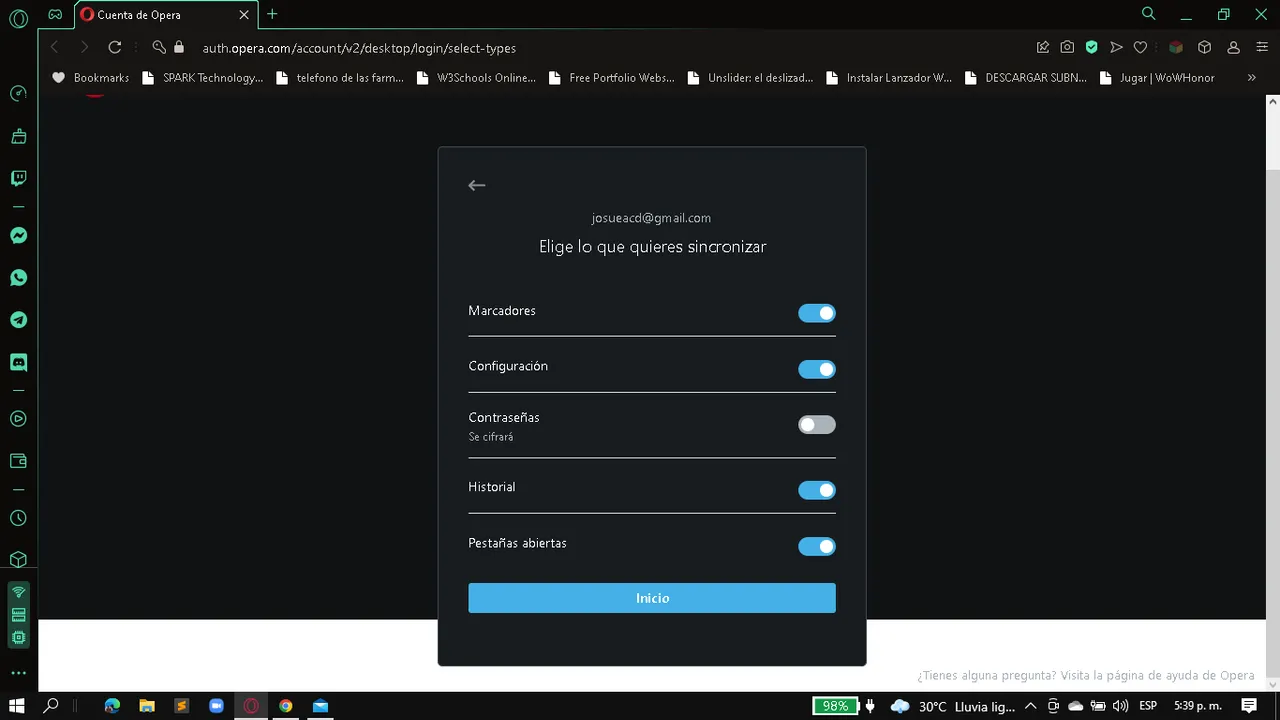
Task: Open Free Portfolio Webs bookmark
Action: (612, 77)
